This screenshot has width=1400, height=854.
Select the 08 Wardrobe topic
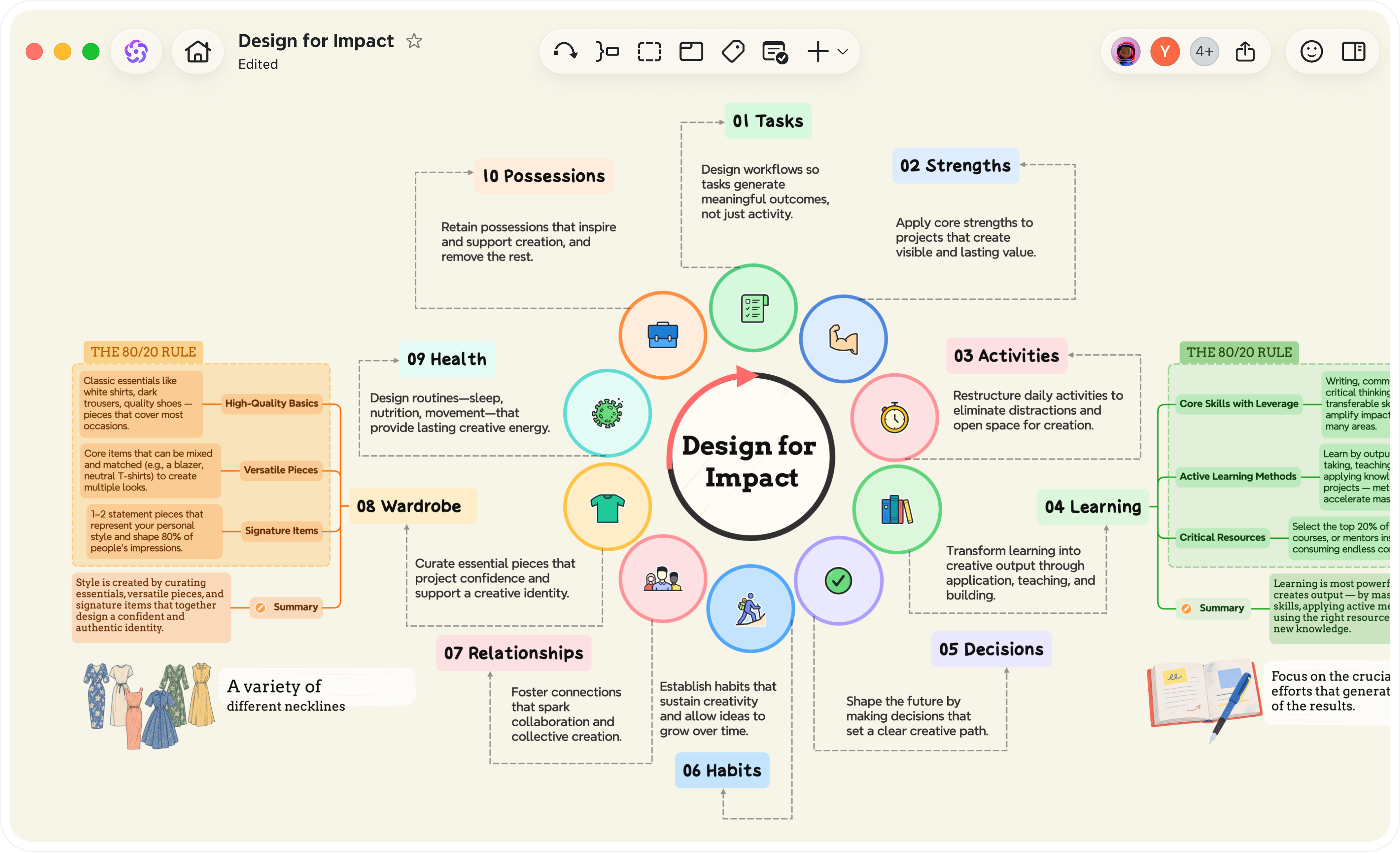[413, 507]
